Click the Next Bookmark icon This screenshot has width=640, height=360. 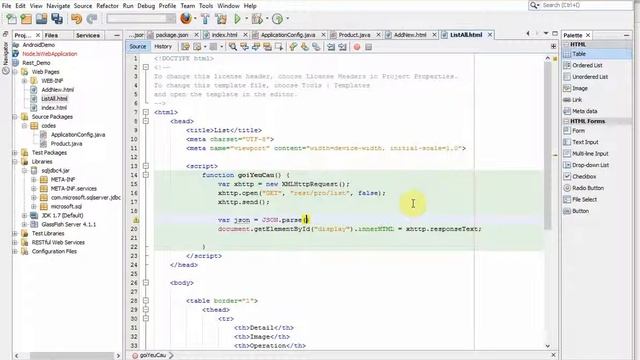coord(304,47)
